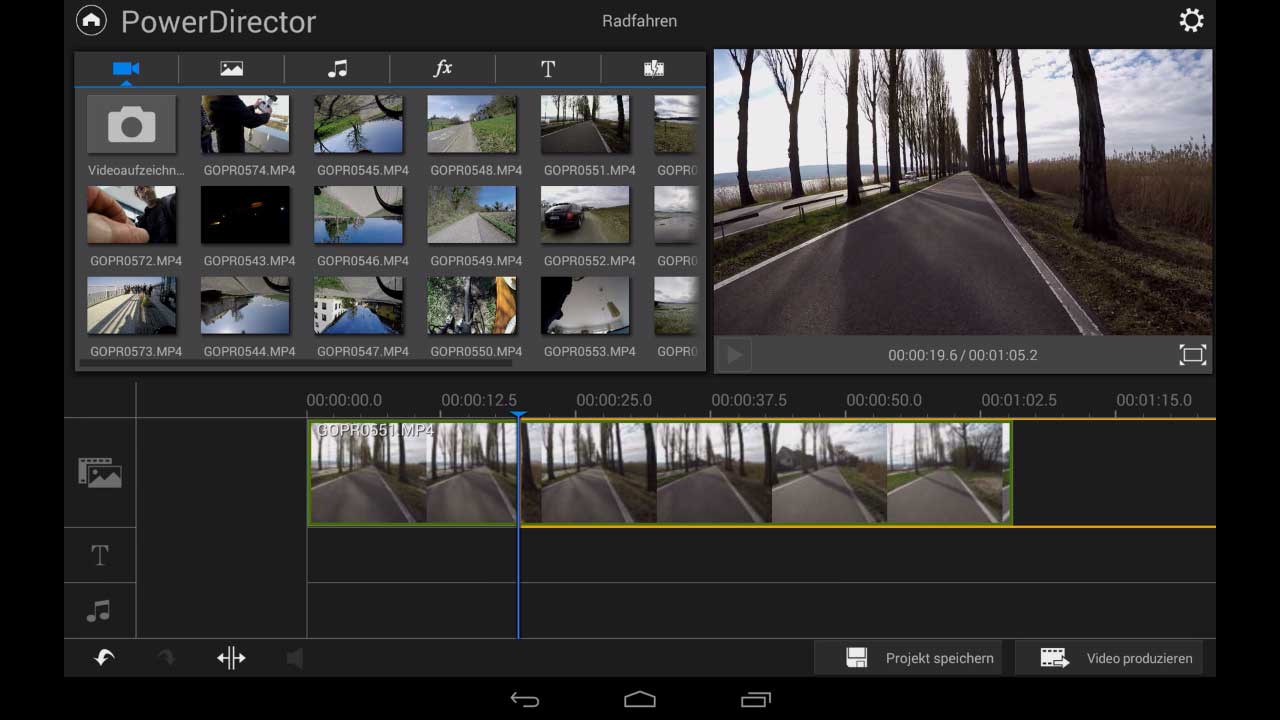Select the video track icon in timeline

pos(100,473)
